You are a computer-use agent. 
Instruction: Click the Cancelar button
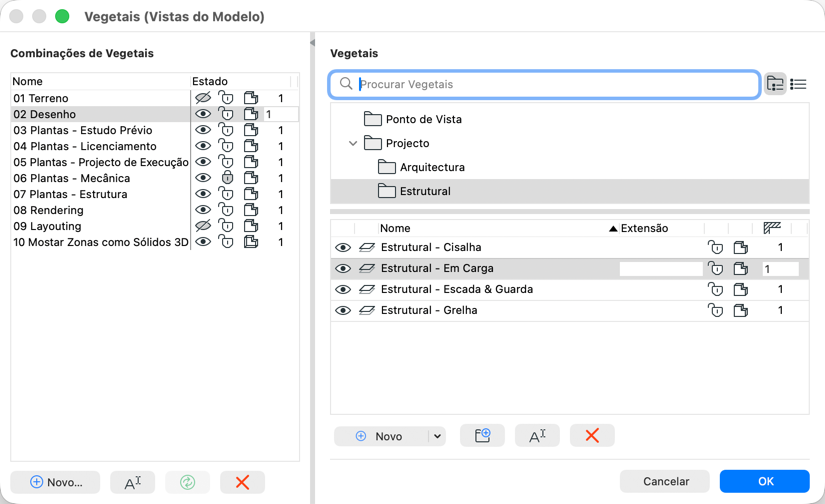point(665,481)
